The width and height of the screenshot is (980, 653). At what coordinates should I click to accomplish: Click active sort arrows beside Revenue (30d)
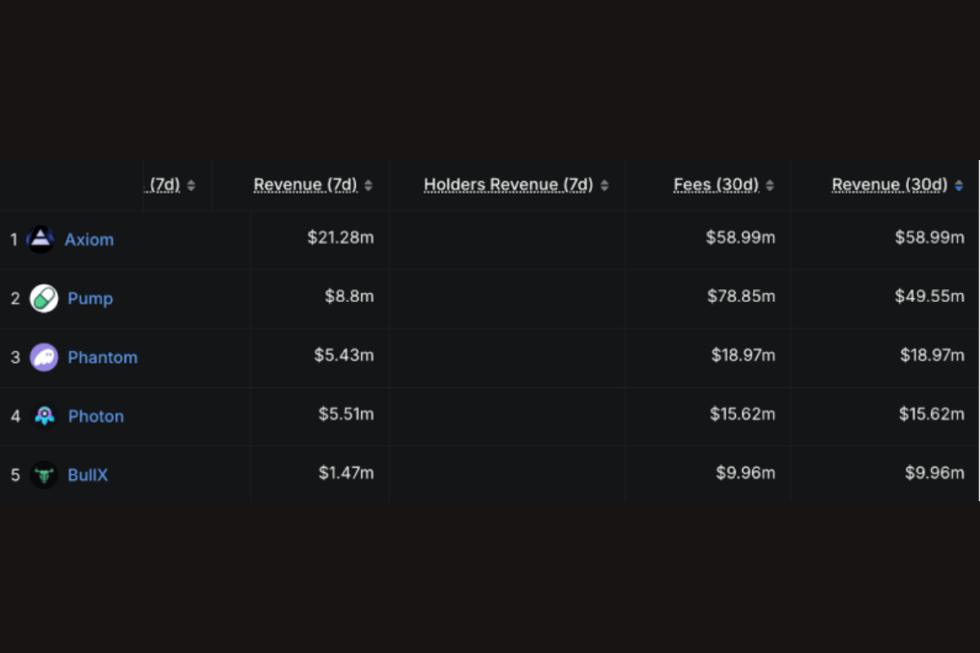[958, 185]
